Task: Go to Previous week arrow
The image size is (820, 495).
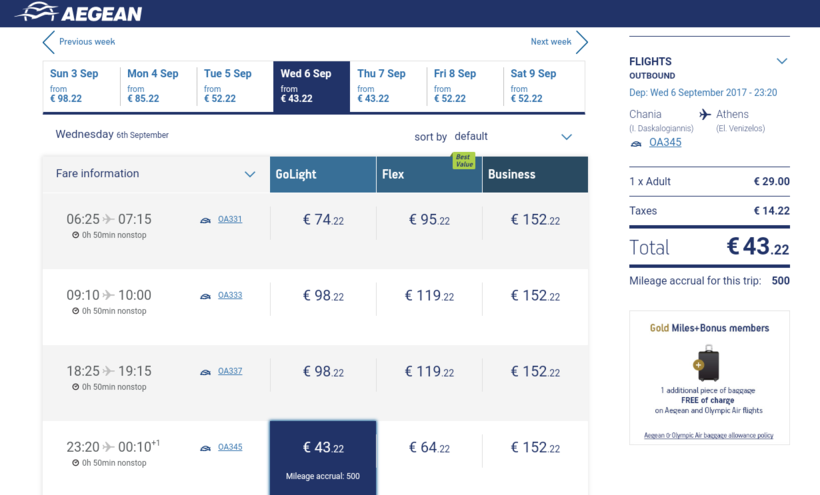Action: (49, 42)
